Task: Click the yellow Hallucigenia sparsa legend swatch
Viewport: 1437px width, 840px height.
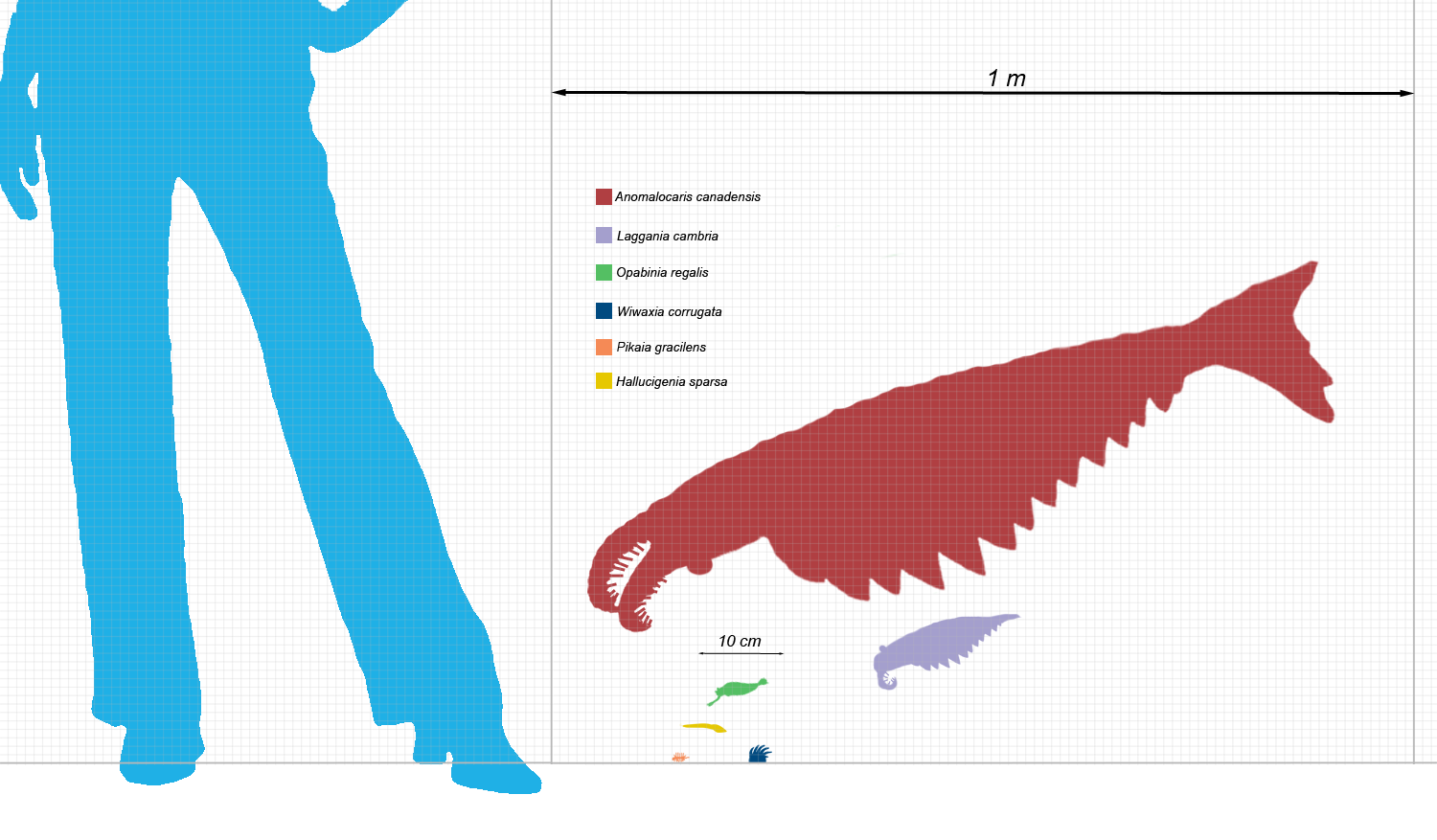Action: [x=604, y=381]
